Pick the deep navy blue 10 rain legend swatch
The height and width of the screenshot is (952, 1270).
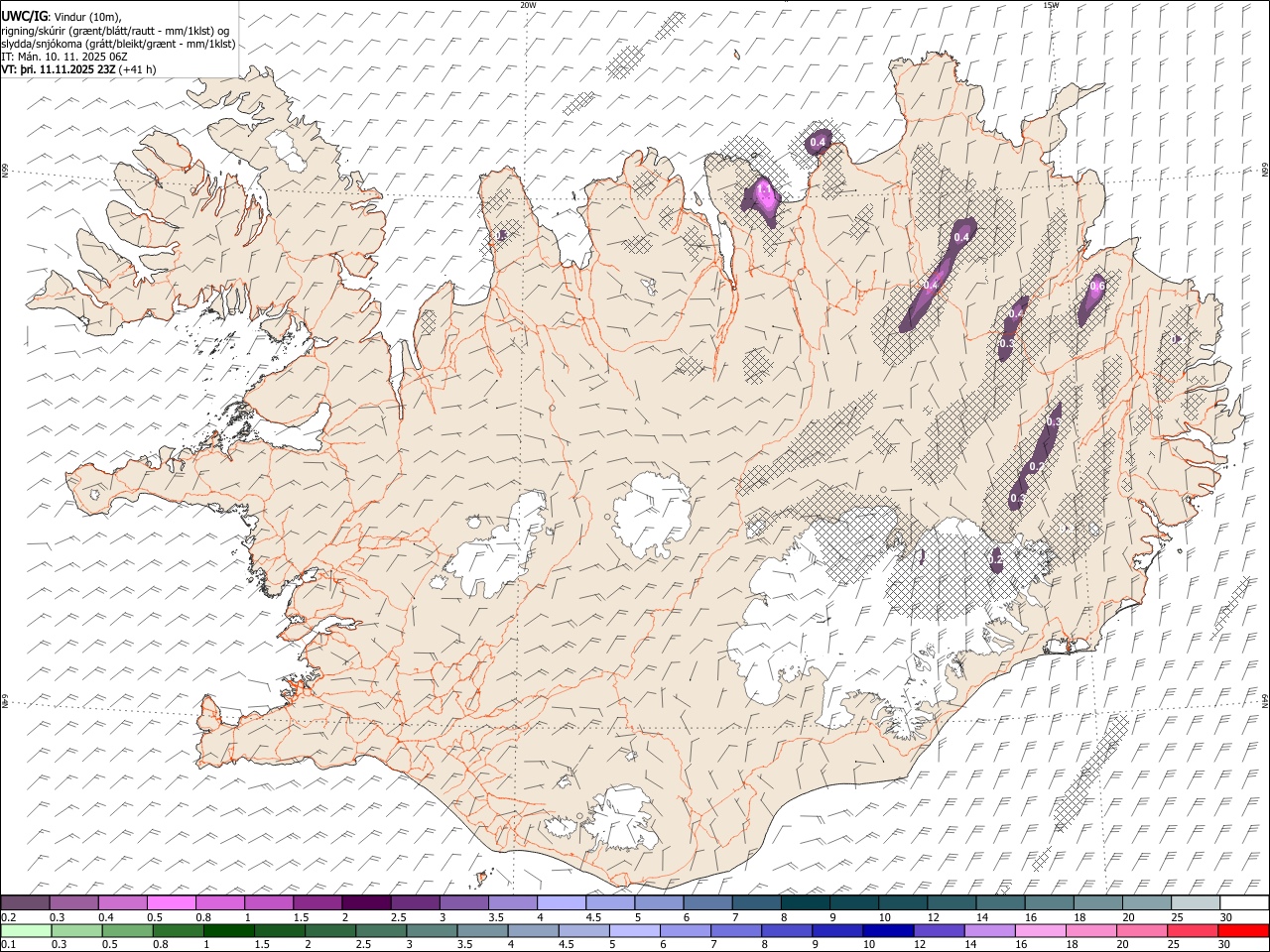click(x=888, y=930)
